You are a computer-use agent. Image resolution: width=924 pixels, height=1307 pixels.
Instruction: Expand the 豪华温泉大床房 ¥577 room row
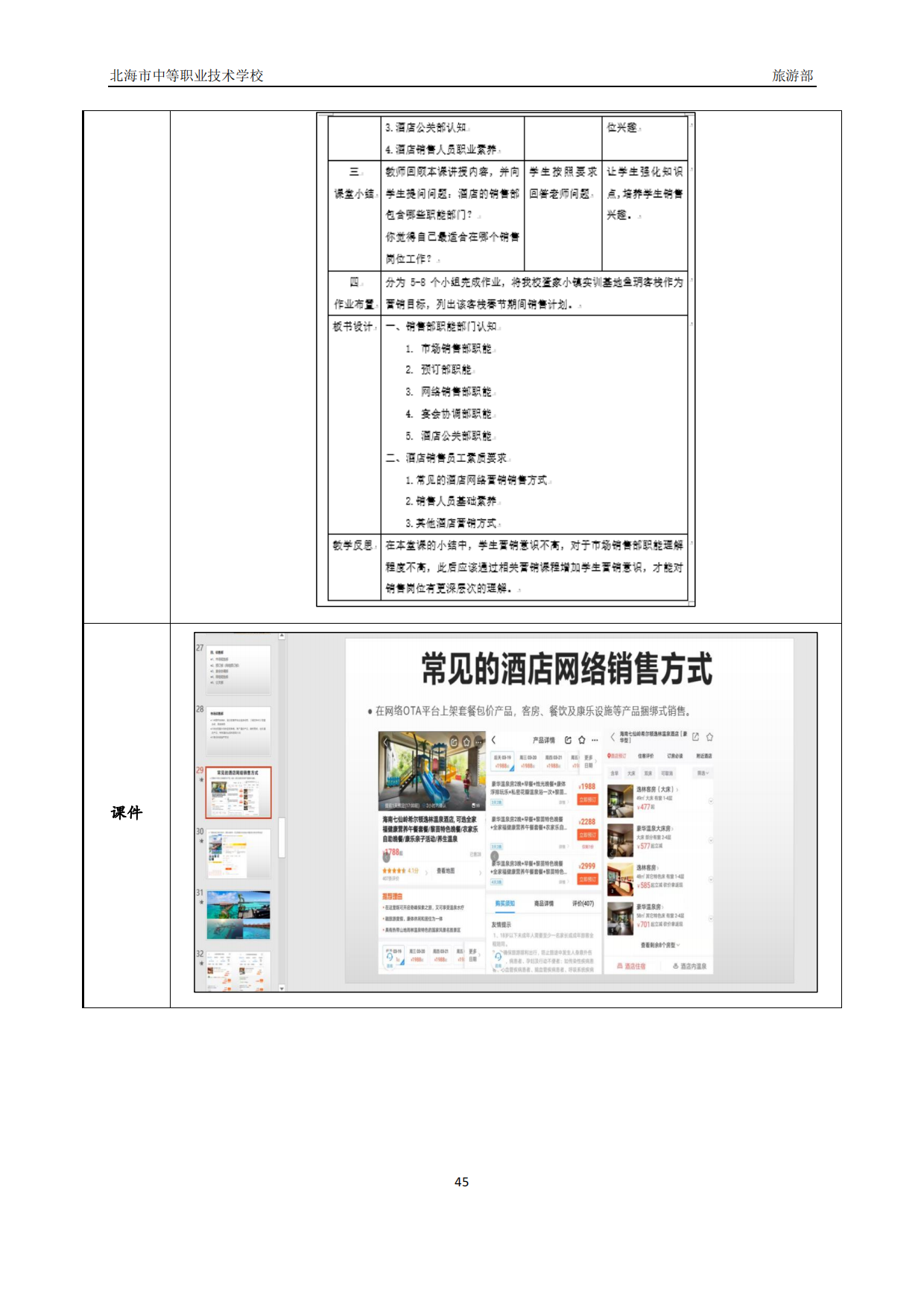click(x=711, y=841)
